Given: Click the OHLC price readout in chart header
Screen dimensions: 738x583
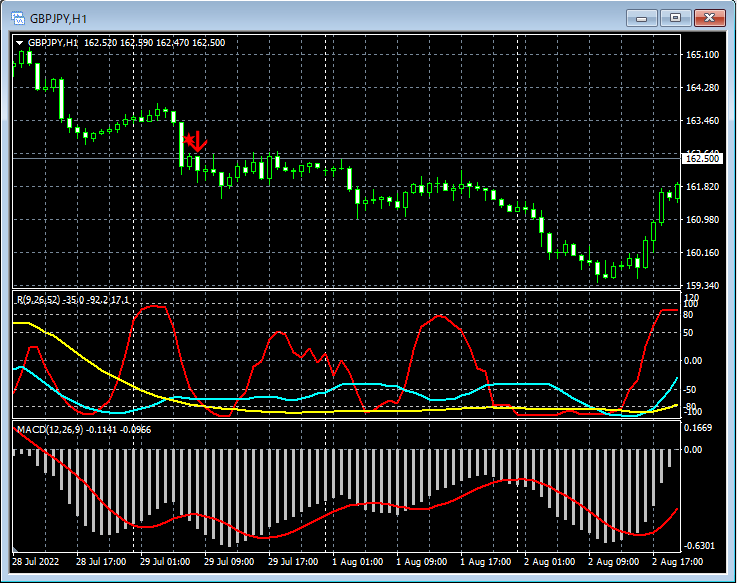Looking at the screenshot, I should click(x=155, y=43).
